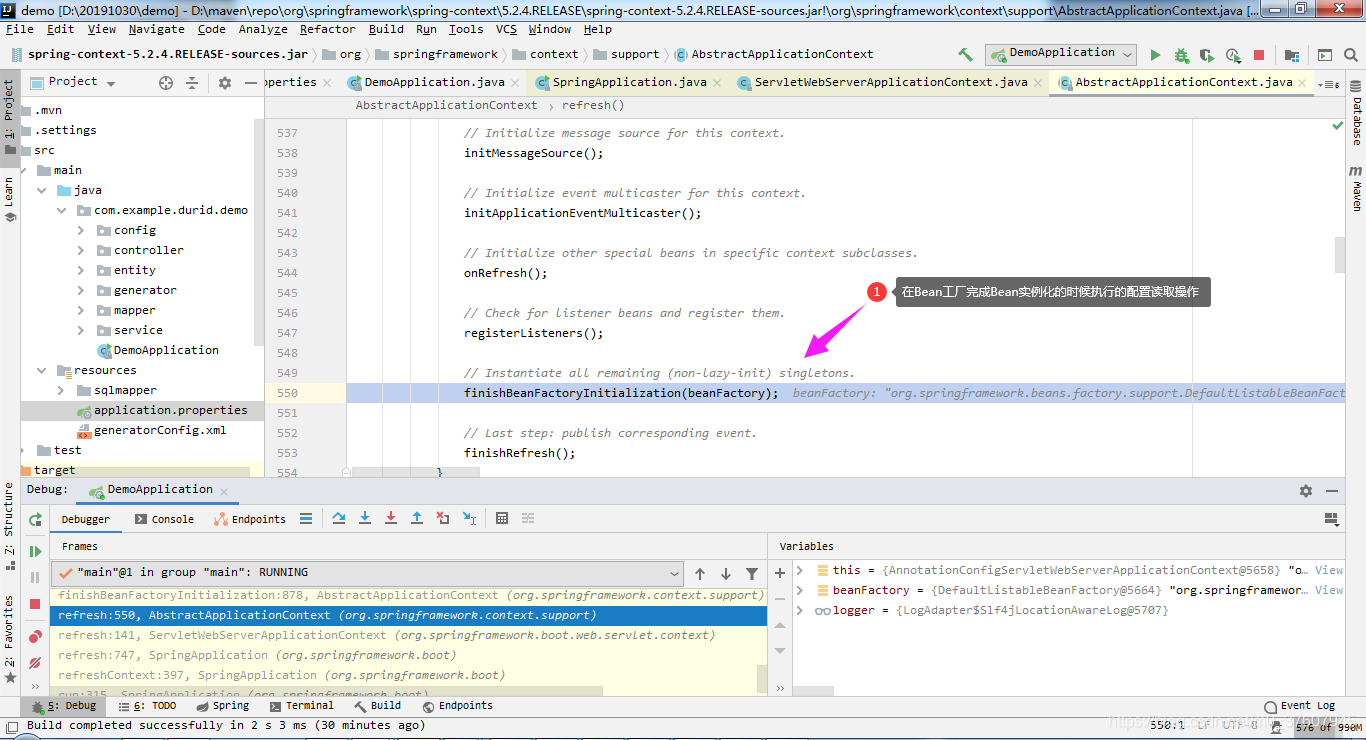Viewport: 1366px width, 740px height.
Task: Open the "main" thread selector dropdown
Action: pos(367,573)
